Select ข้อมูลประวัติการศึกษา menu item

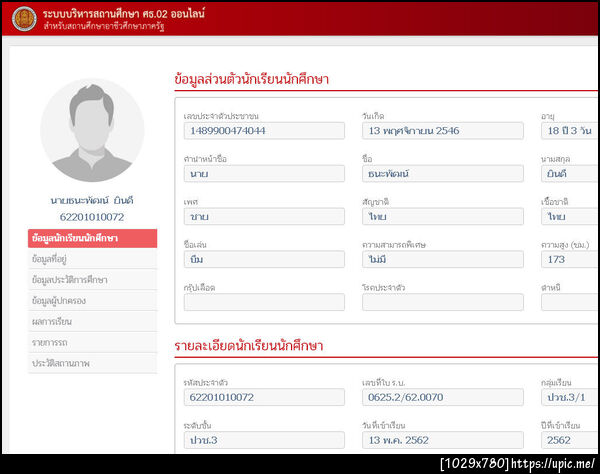[x=92, y=280]
